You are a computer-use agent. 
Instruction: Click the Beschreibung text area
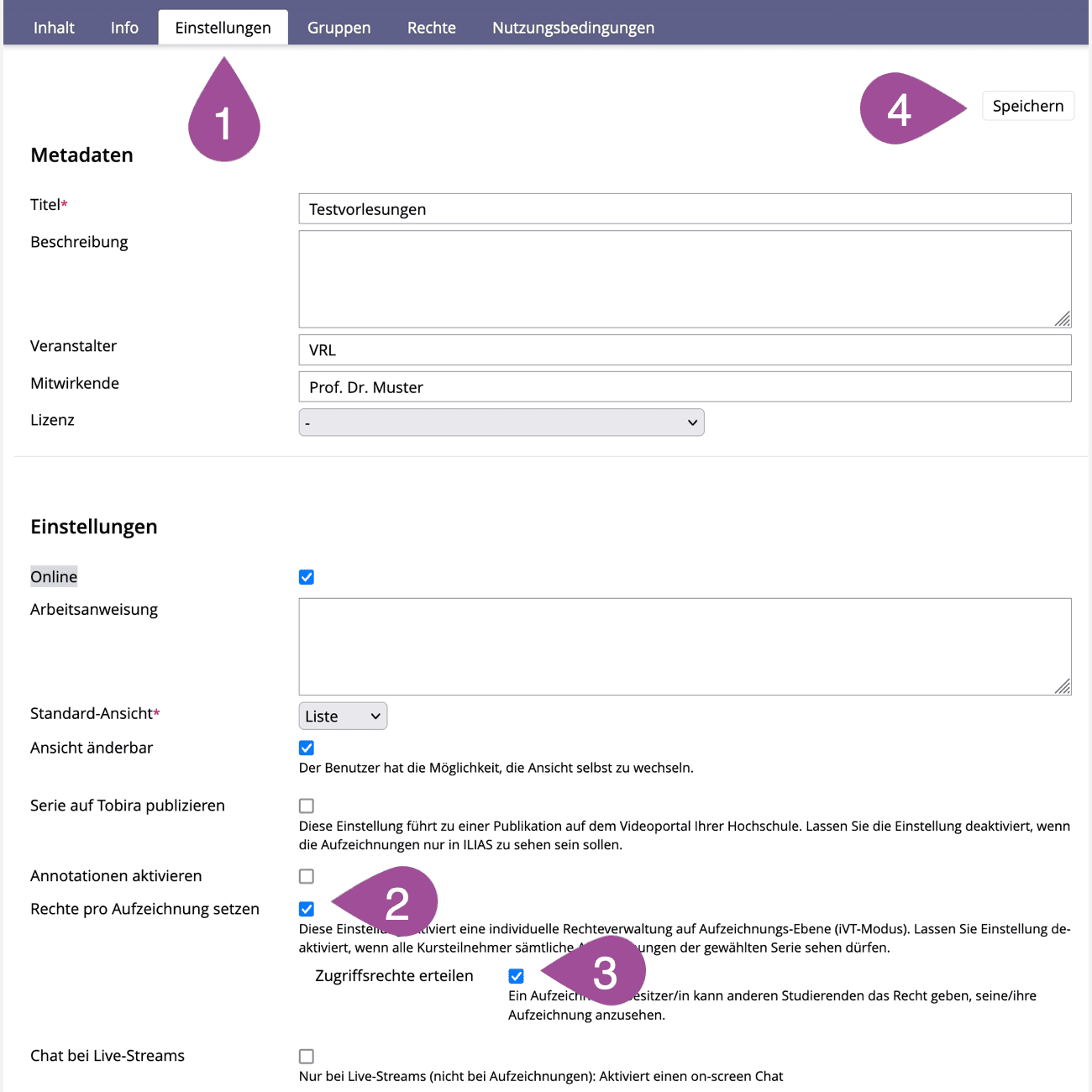click(685, 279)
